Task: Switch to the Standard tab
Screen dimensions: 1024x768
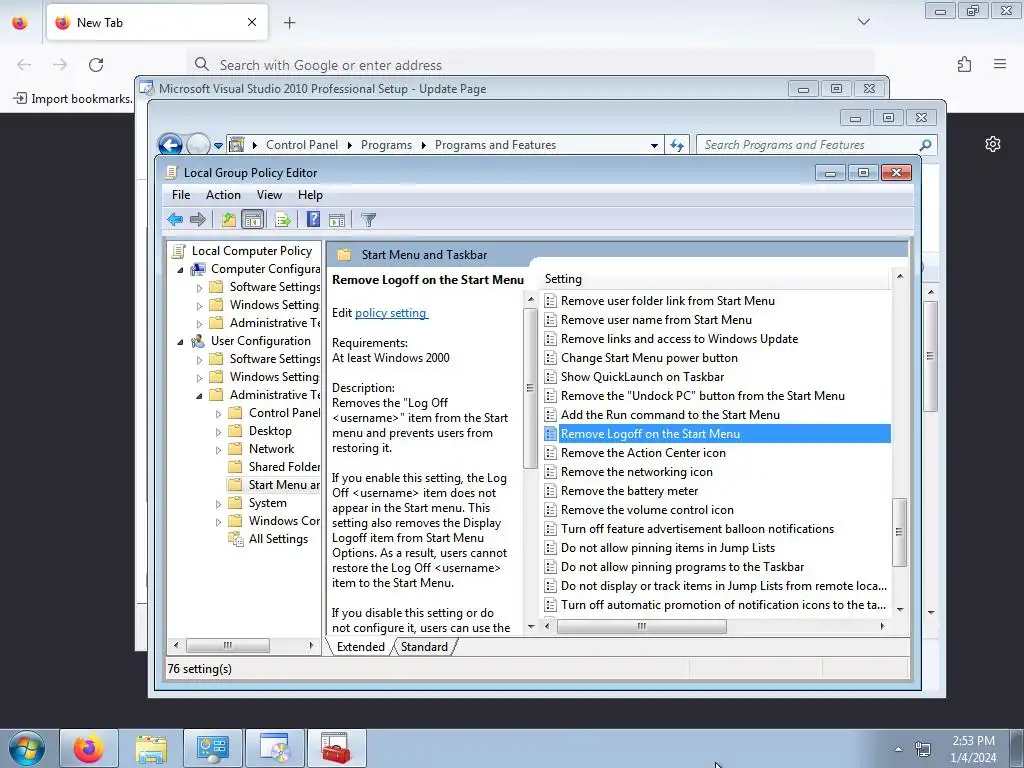Action: point(424,647)
